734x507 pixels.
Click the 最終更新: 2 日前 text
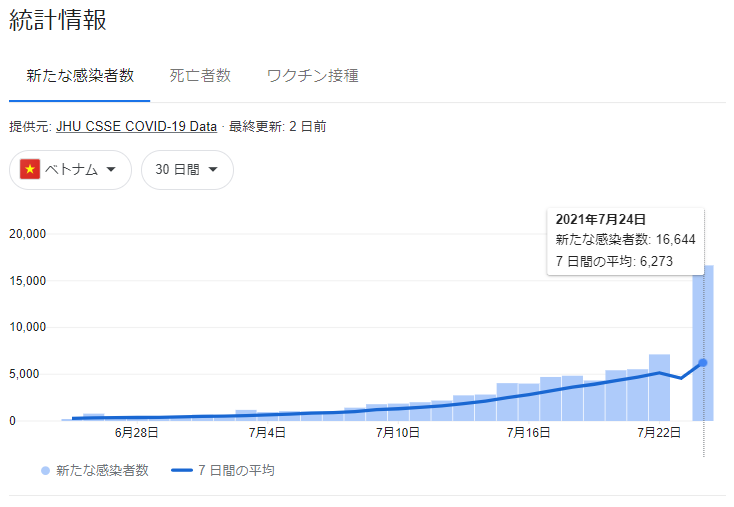click(278, 126)
